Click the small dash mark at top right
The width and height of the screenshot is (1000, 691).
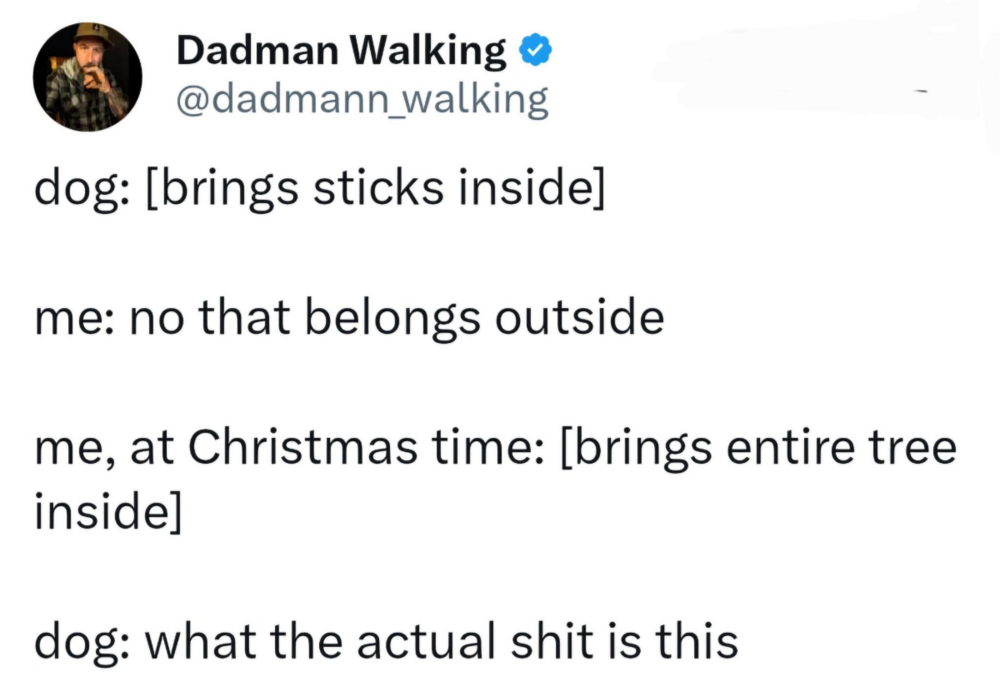point(923,92)
